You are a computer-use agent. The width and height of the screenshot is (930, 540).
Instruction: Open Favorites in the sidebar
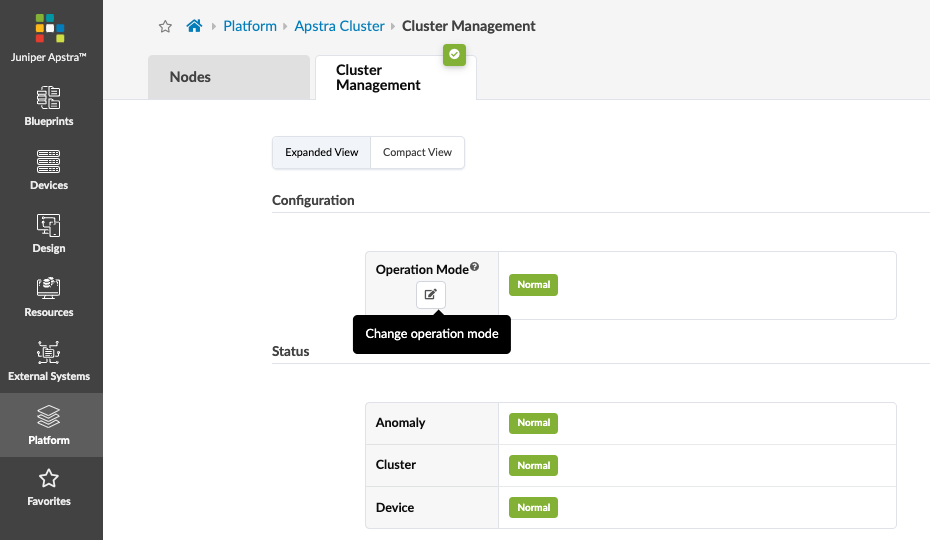click(49, 488)
